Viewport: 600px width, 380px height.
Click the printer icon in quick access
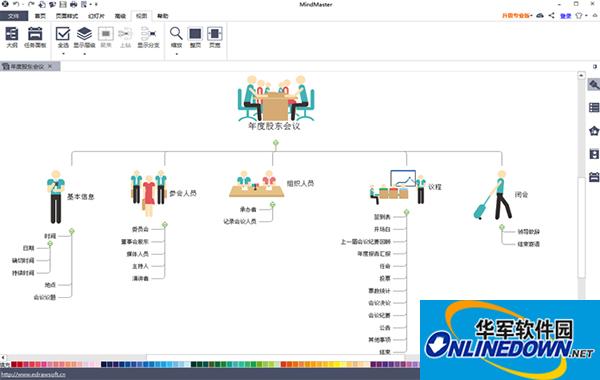click(73, 4)
